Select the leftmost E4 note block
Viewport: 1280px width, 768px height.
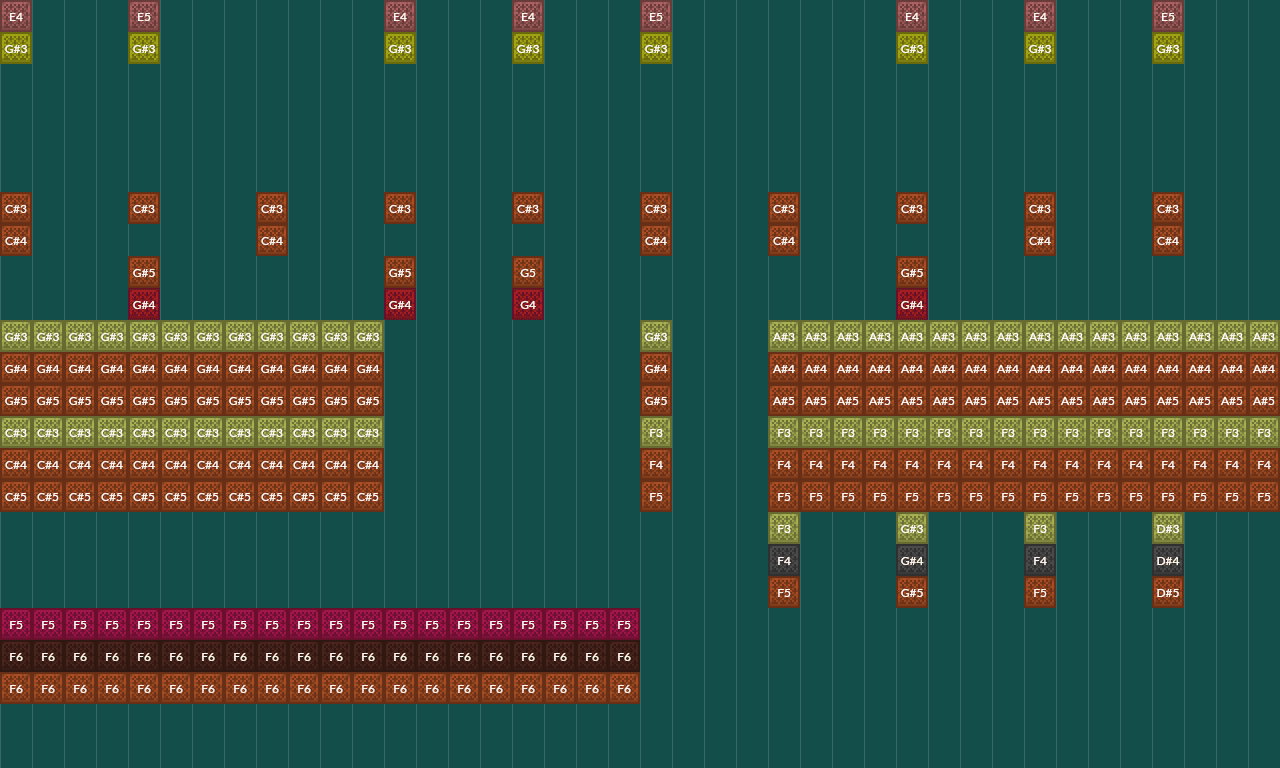click(x=16, y=16)
